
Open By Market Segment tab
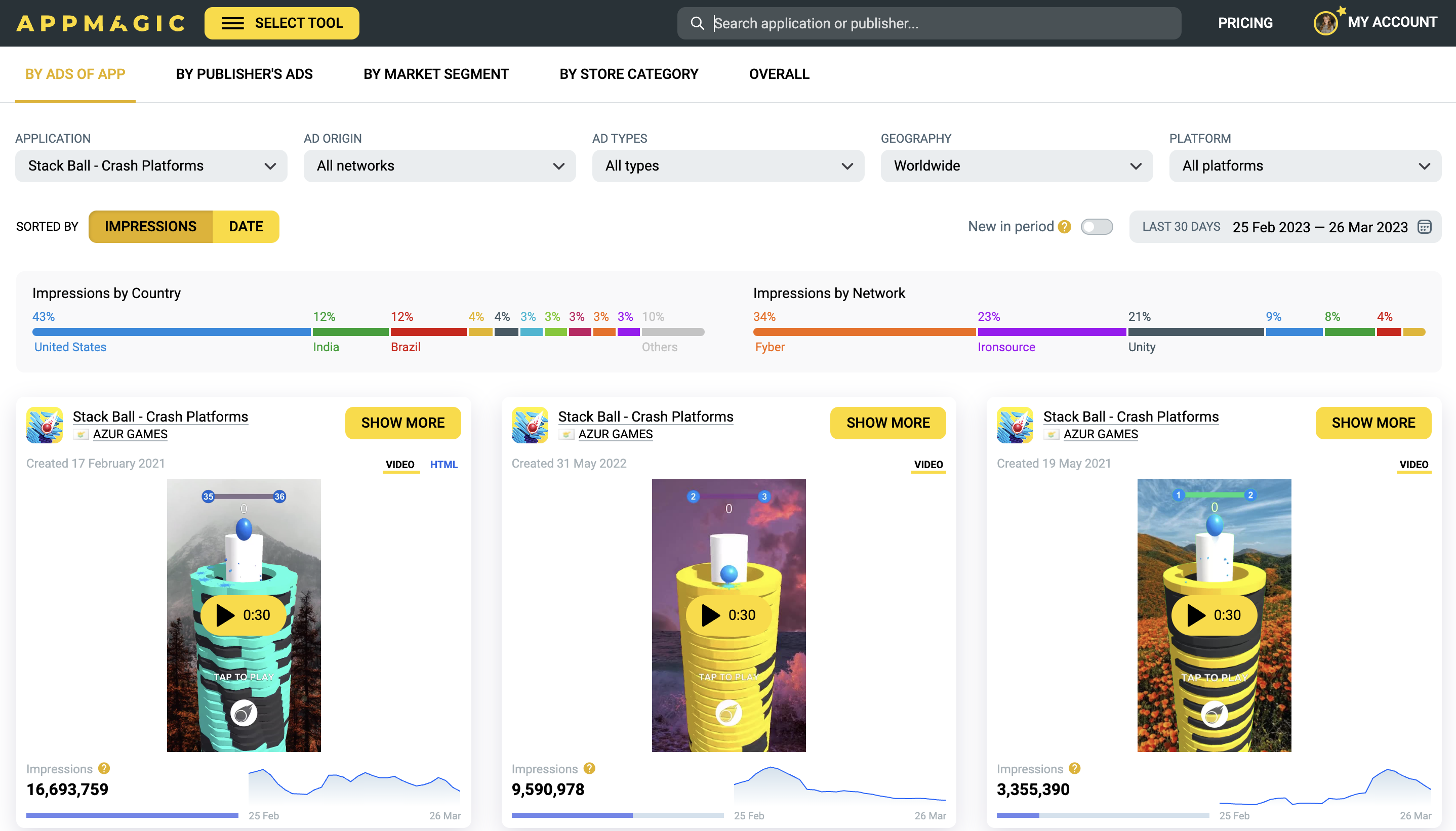435,74
